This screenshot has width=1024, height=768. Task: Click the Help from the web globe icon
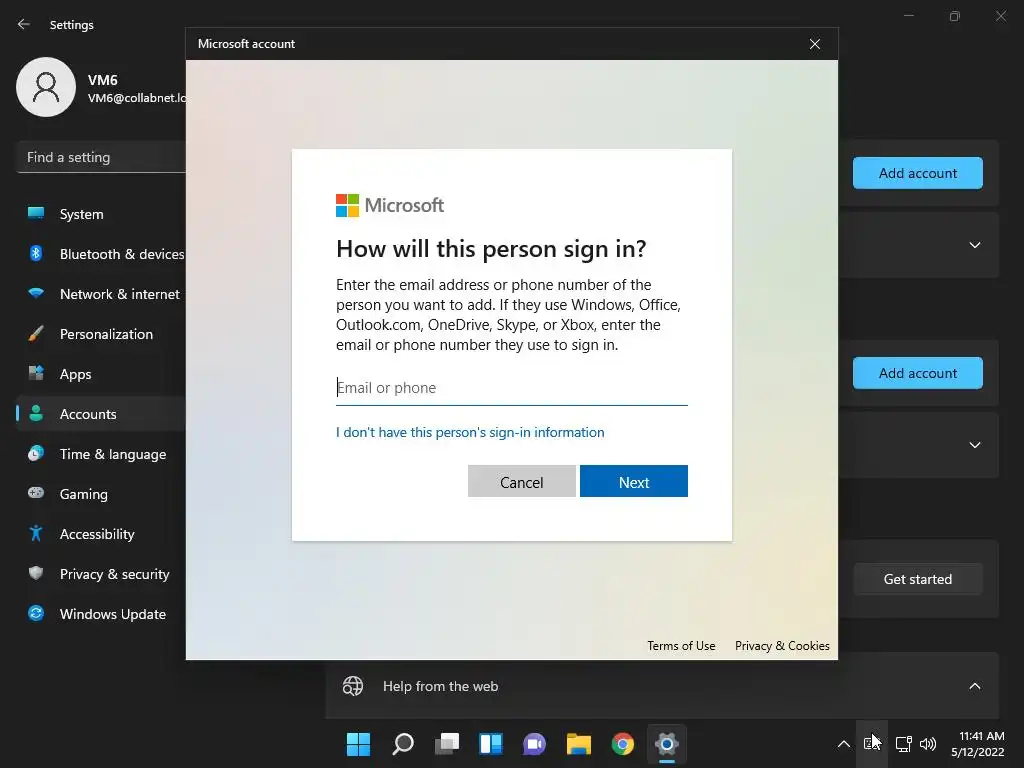click(353, 686)
